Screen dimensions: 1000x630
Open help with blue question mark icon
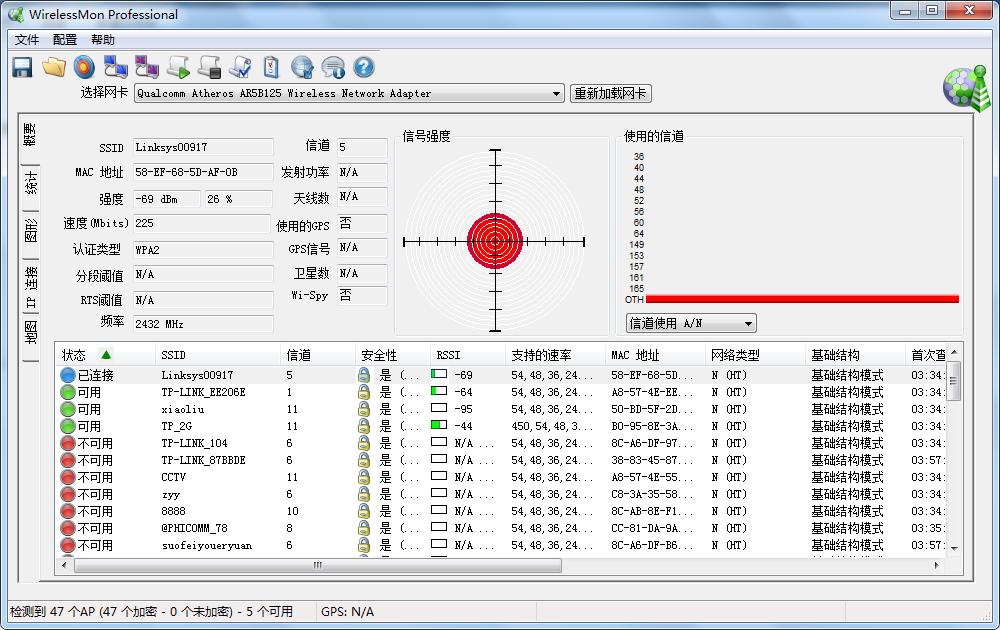[364, 67]
